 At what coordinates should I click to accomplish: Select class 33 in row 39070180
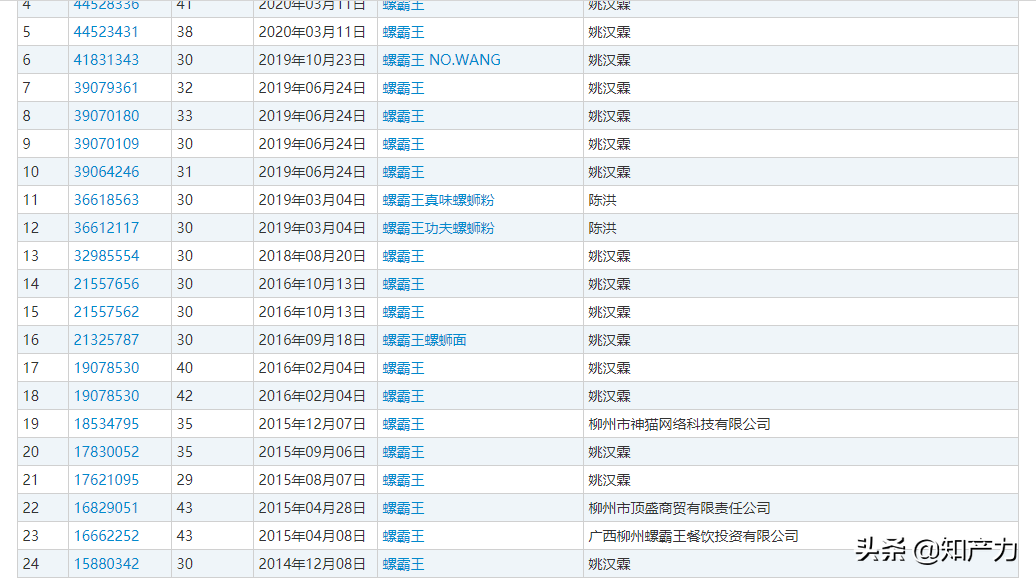click(x=184, y=116)
